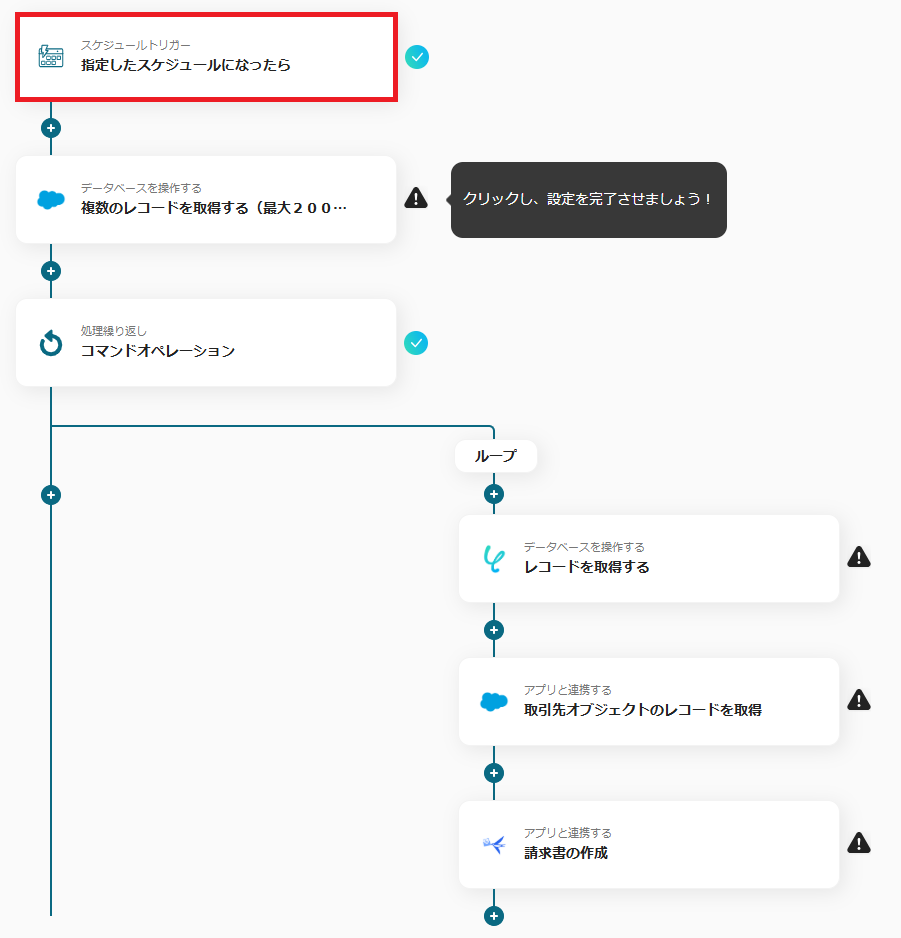The height and width of the screenshot is (938, 901).
Task: Add a step below the Salesforce records card
Action: [51, 271]
